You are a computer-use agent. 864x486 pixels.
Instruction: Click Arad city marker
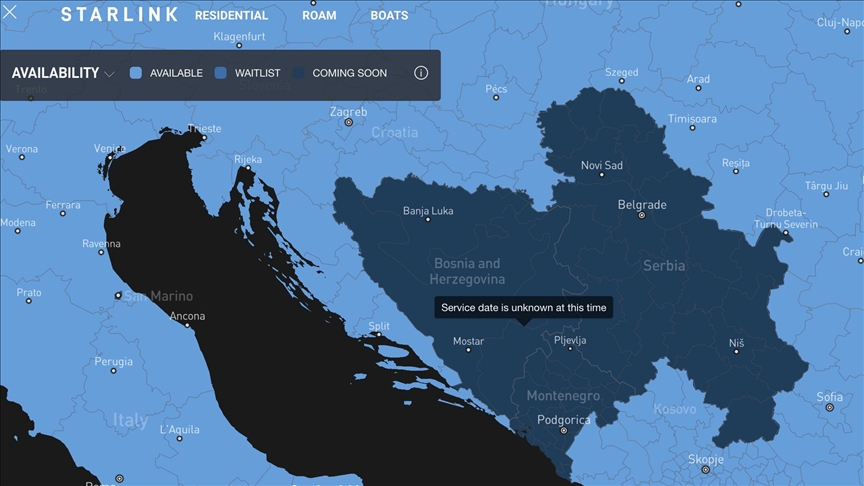(698, 88)
